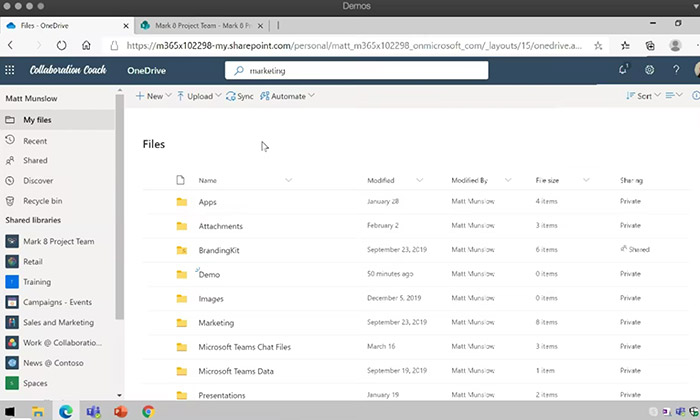
Task: Click the marketing search box
Action: 356,70
